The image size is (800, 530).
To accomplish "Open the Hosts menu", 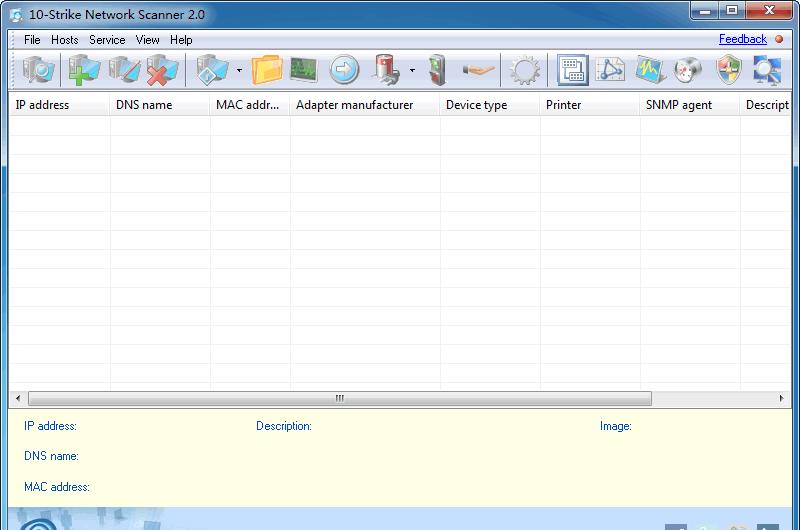I will [x=65, y=40].
